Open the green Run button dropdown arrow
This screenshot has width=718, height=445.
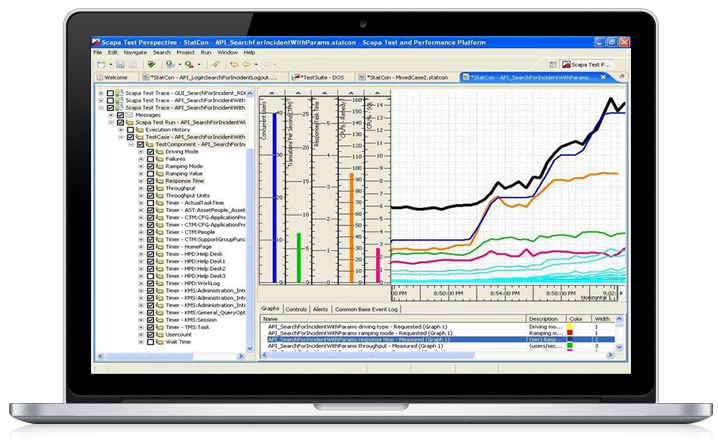tap(179, 65)
